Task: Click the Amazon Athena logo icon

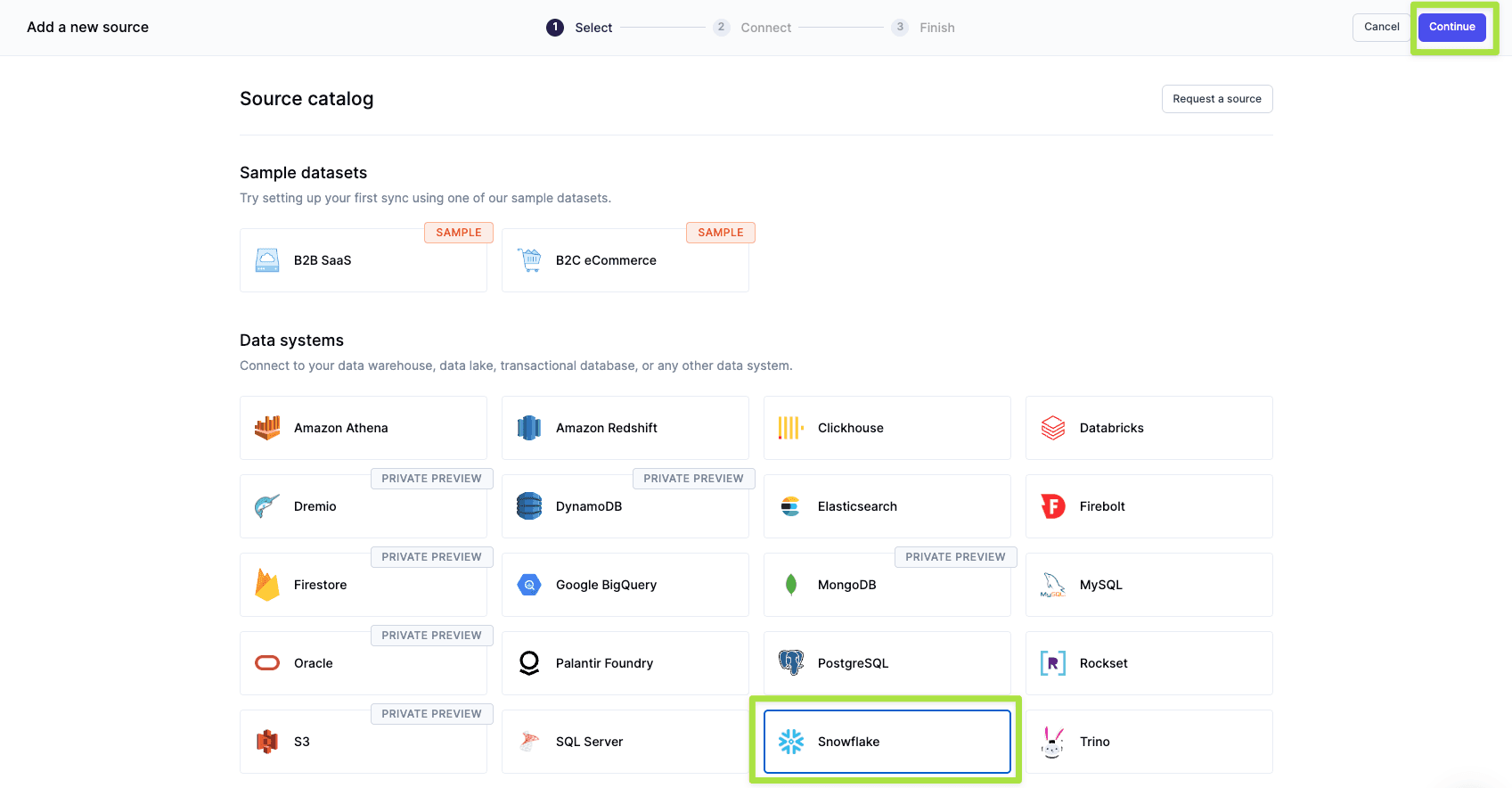Action: pyautogui.click(x=267, y=428)
